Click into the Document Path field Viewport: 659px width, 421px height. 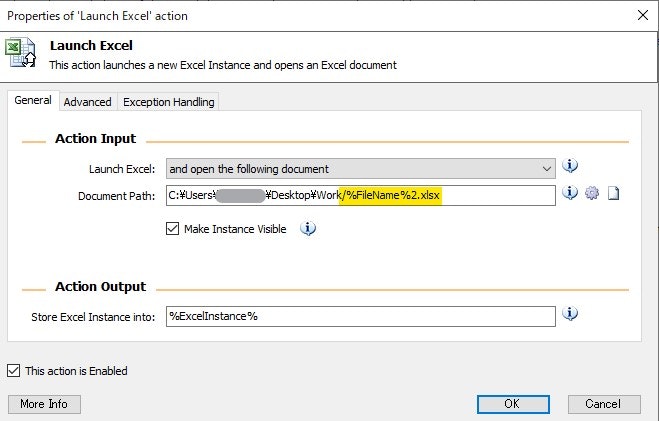click(361, 195)
